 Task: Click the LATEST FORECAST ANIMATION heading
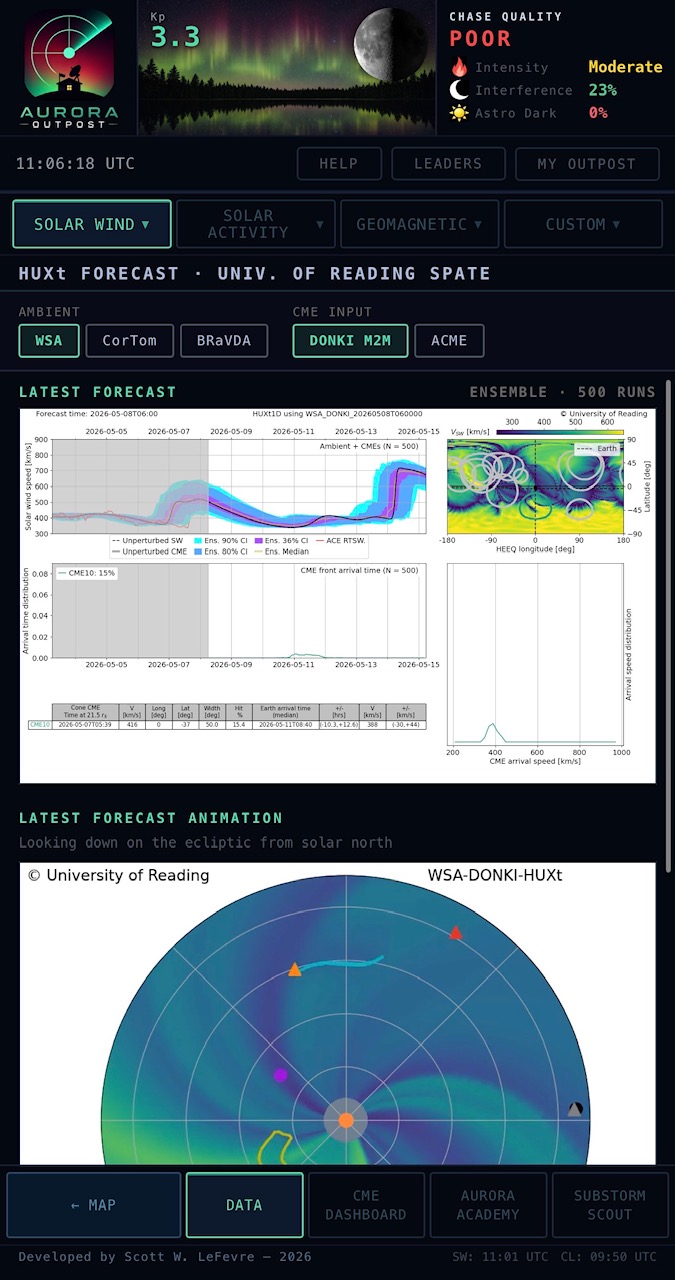click(x=151, y=818)
